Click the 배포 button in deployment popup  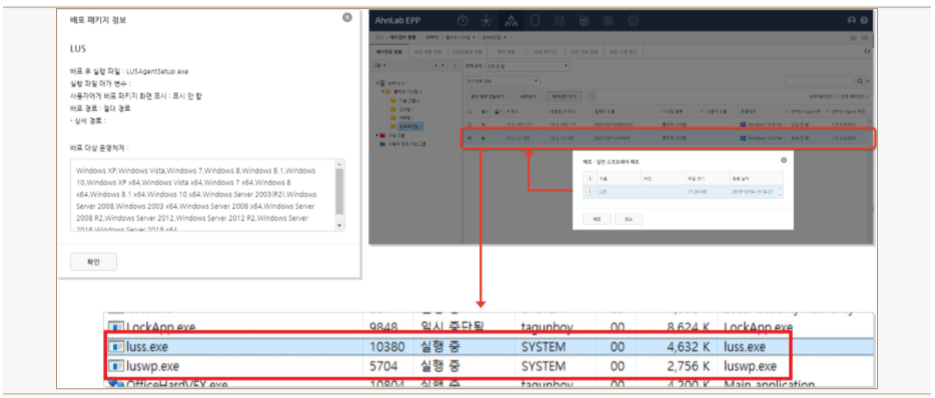point(596,219)
